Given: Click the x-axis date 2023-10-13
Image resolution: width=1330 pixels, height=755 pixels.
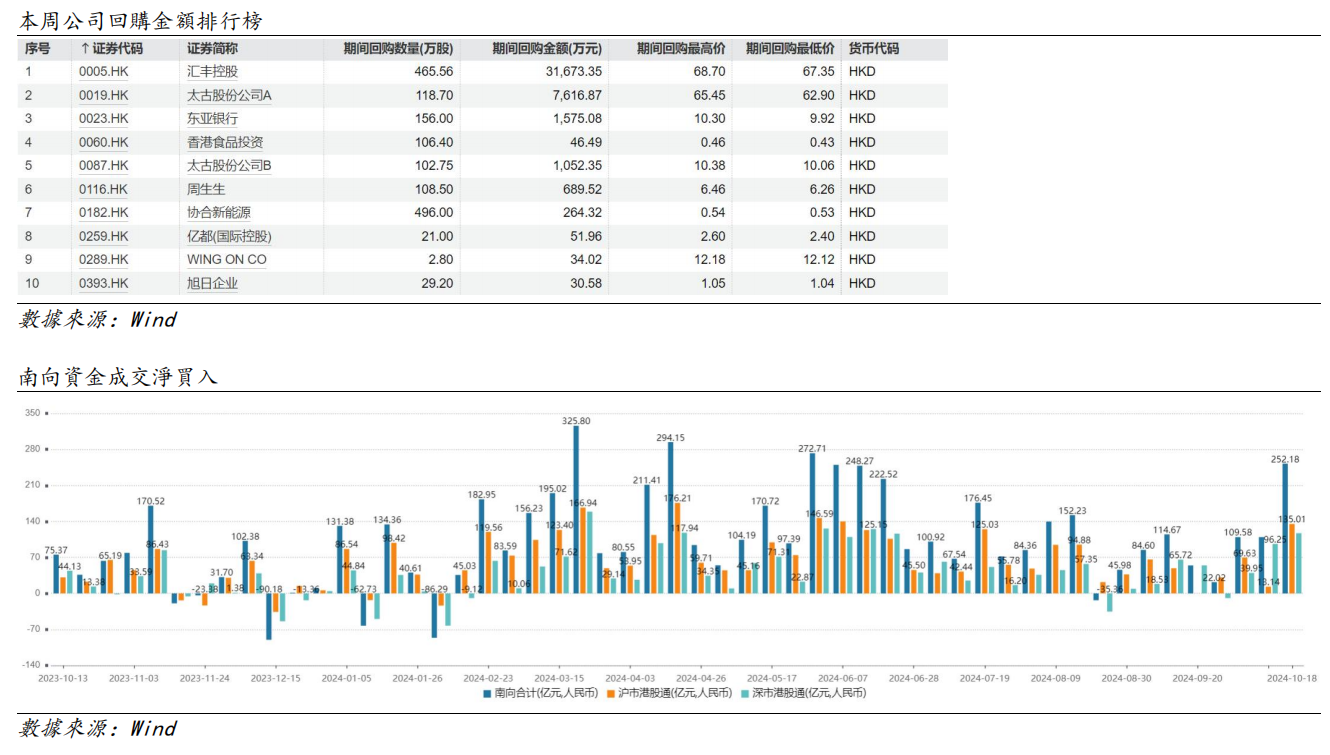Looking at the screenshot, I should [63, 678].
